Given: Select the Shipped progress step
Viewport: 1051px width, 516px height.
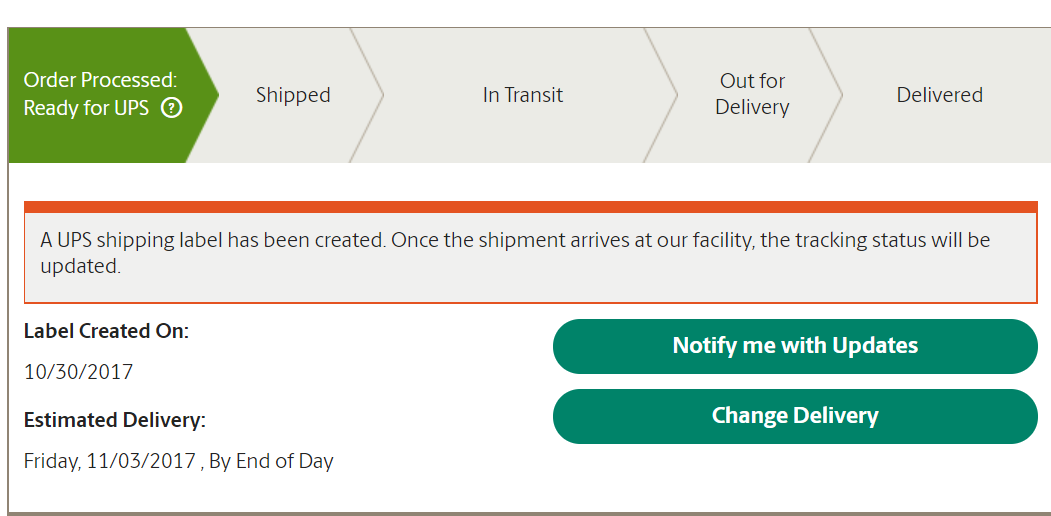Looking at the screenshot, I should click(293, 95).
